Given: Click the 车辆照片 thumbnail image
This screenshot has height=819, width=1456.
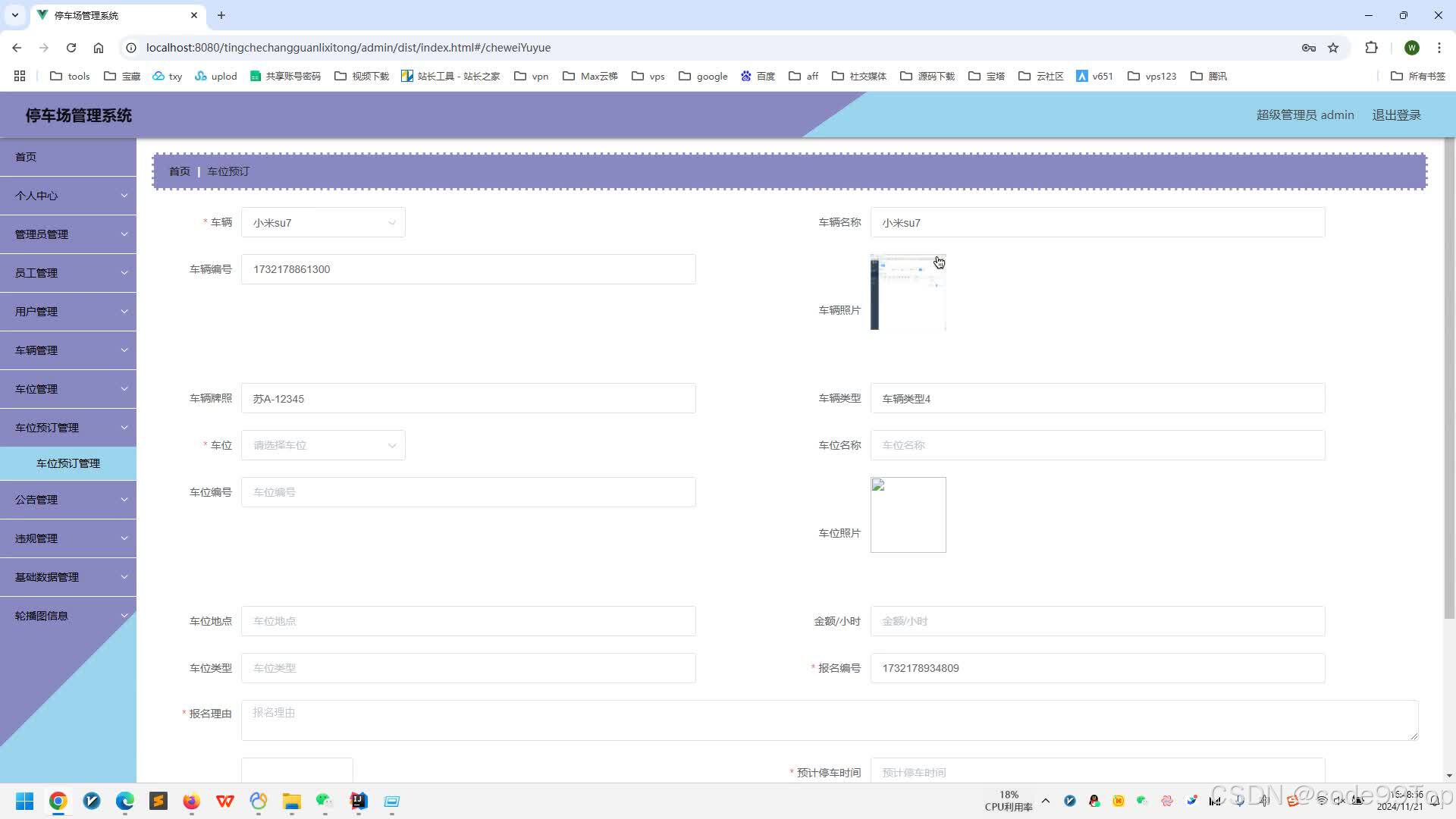Looking at the screenshot, I should (908, 293).
